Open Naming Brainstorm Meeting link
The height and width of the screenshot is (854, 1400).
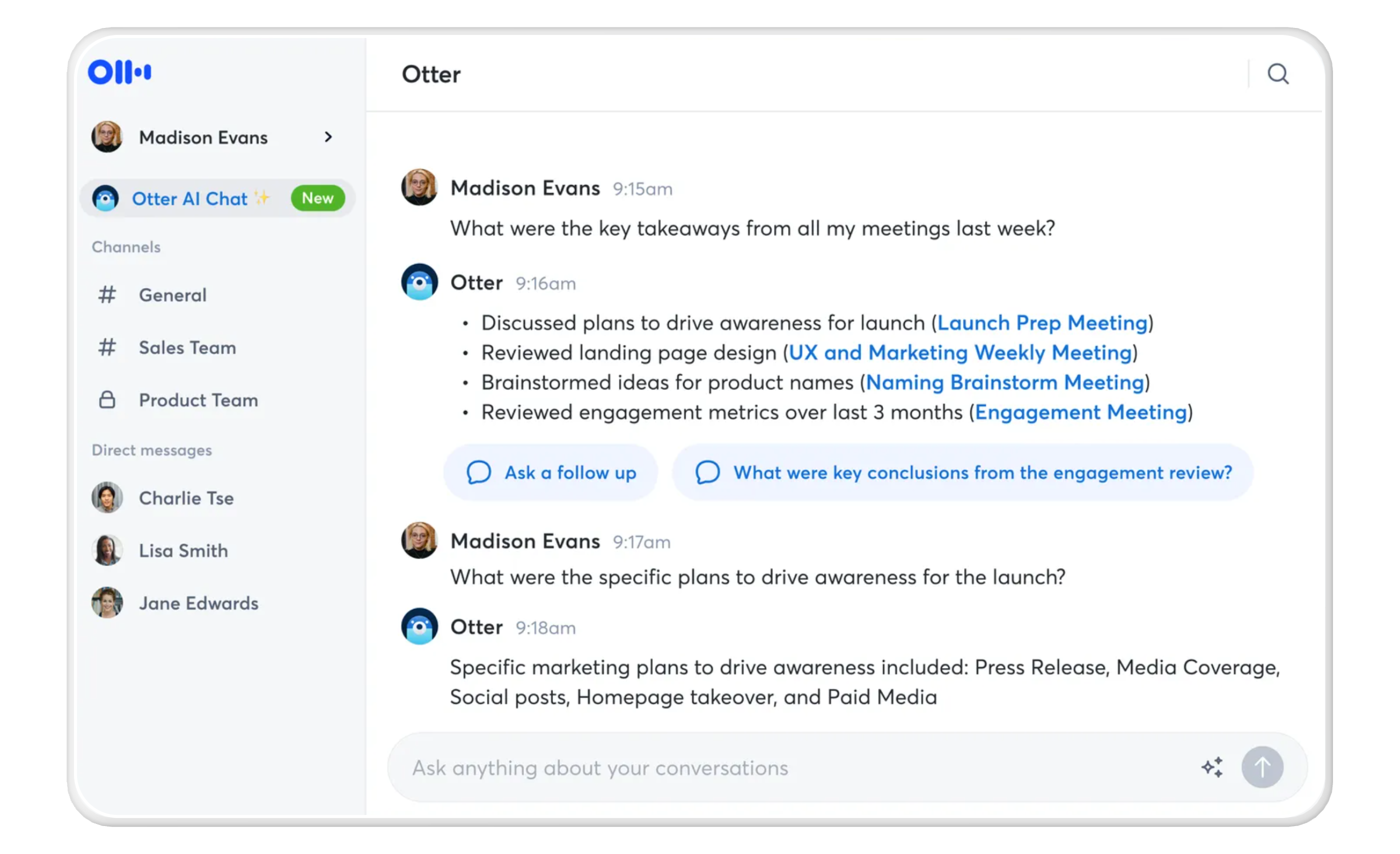(1004, 382)
